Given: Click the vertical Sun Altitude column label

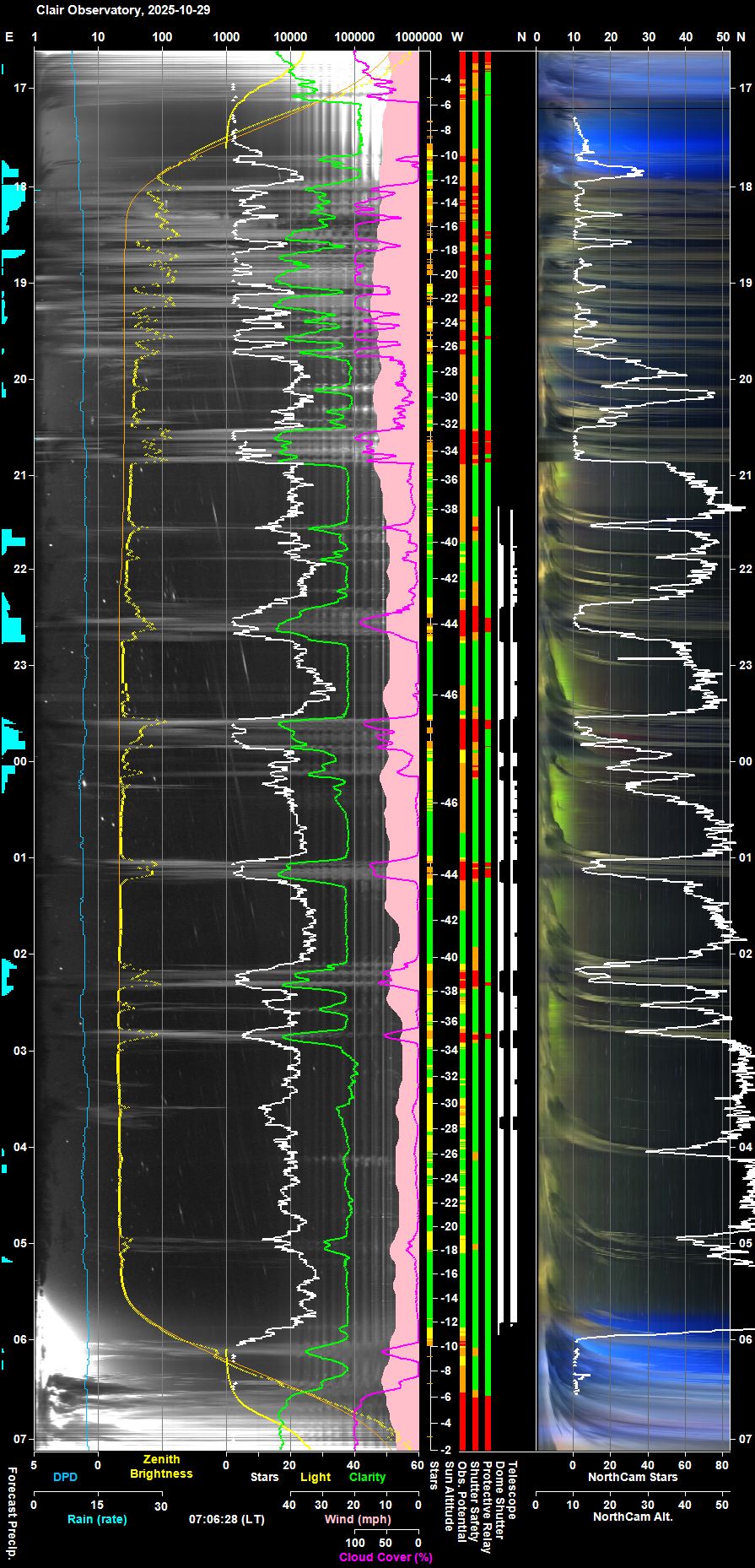Looking at the screenshot, I should coord(449,1495).
